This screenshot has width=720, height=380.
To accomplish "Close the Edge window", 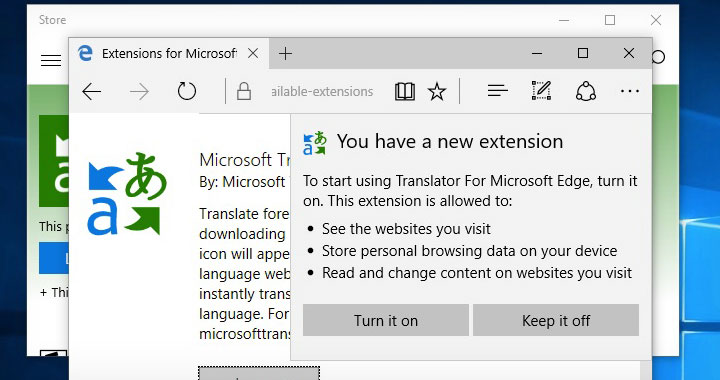I will pyautogui.click(x=629, y=53).
